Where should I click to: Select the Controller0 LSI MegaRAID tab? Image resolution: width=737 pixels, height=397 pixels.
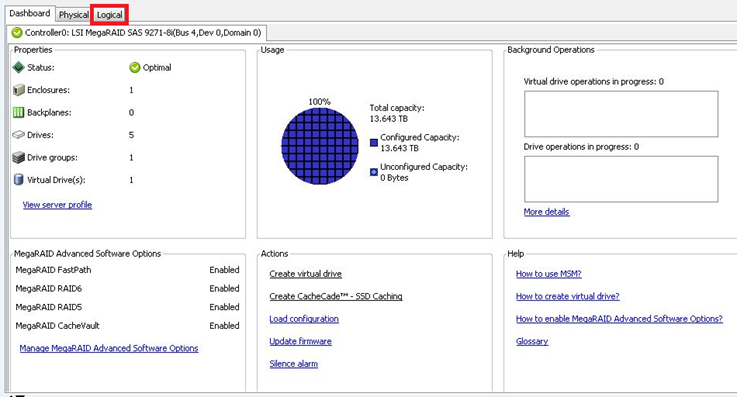[137, 33]
